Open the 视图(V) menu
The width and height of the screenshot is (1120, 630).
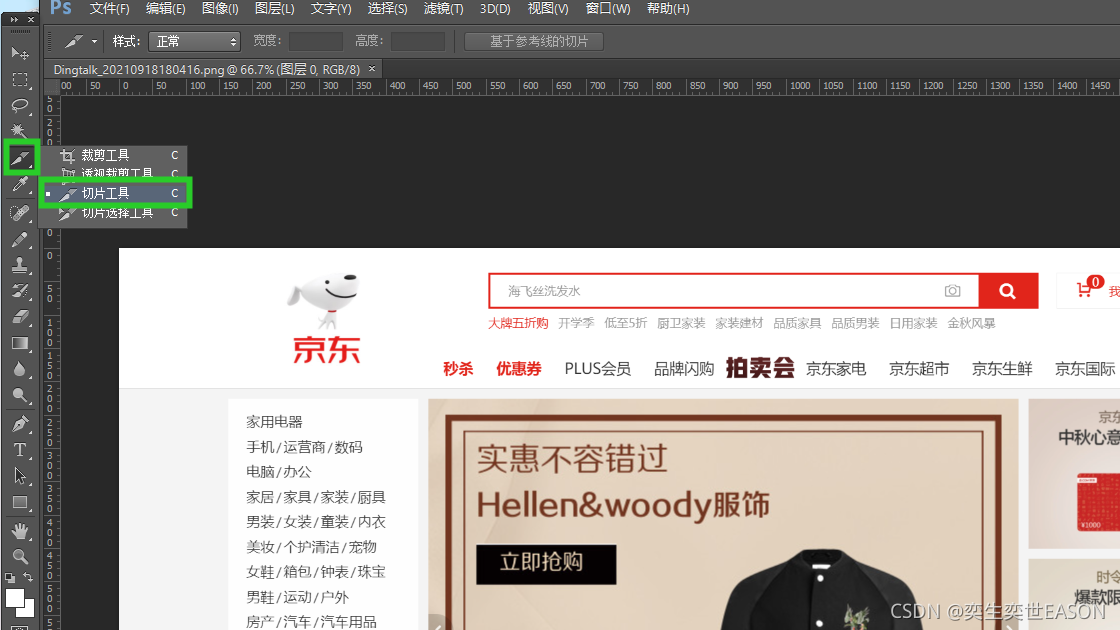click(548, 9)
